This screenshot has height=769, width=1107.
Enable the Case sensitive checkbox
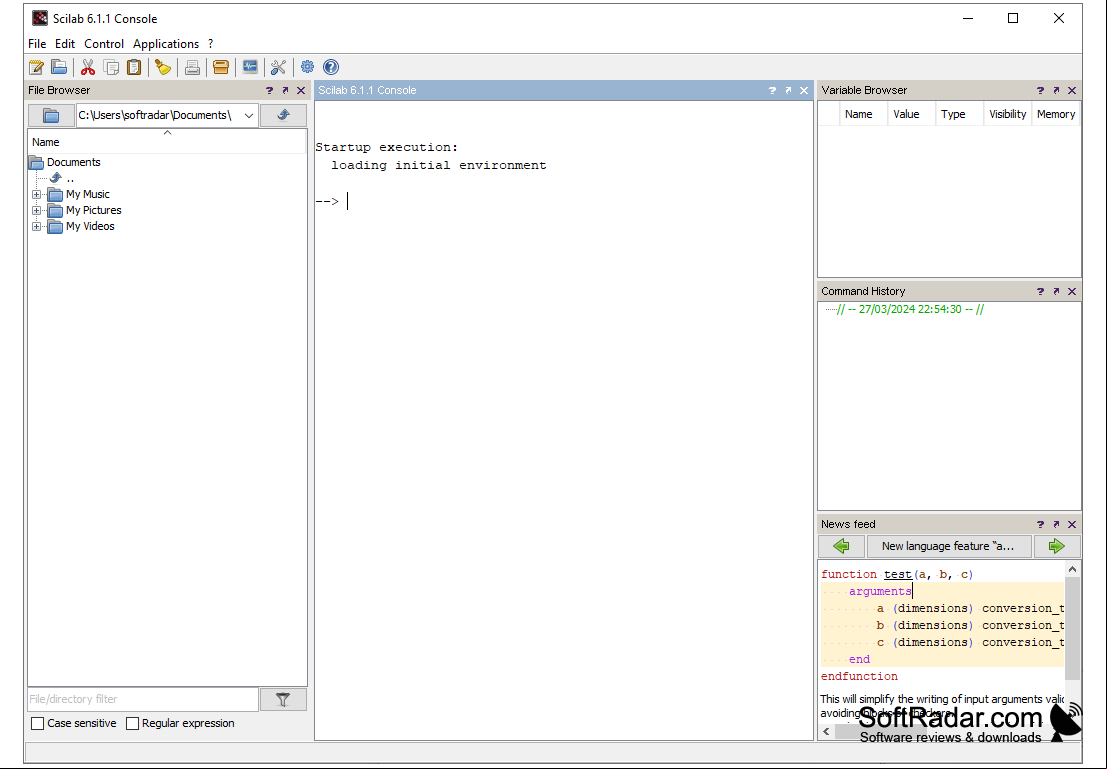[x=38, y=723]
